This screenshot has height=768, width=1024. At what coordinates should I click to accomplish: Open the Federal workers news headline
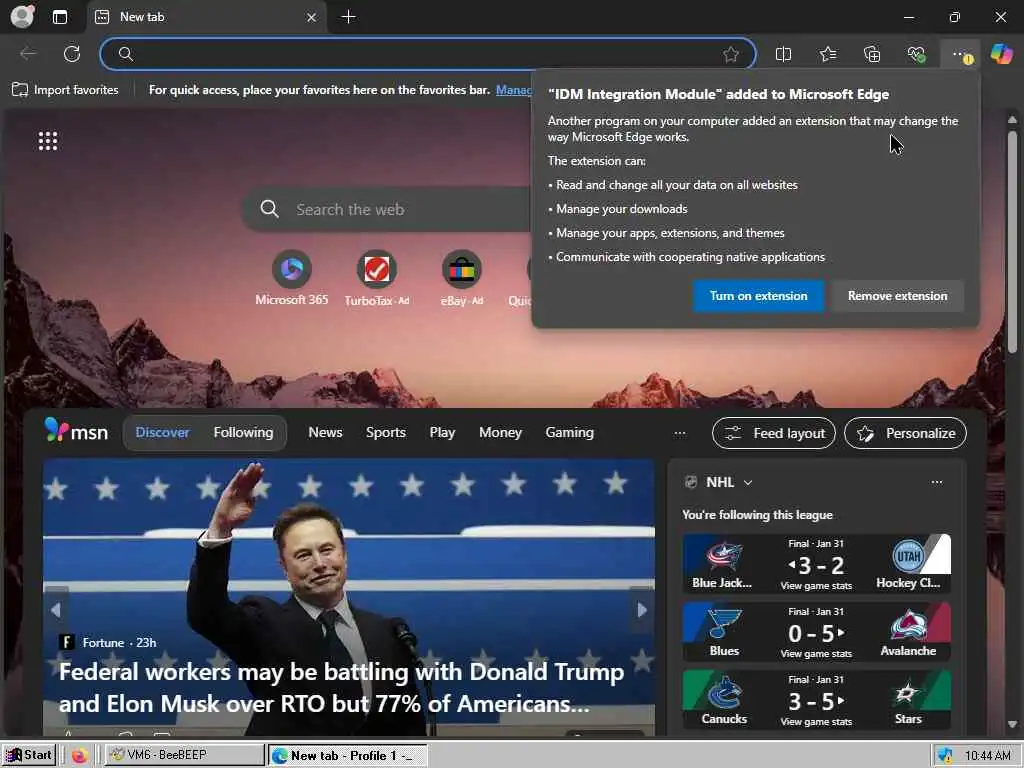[x=342, y=688]
